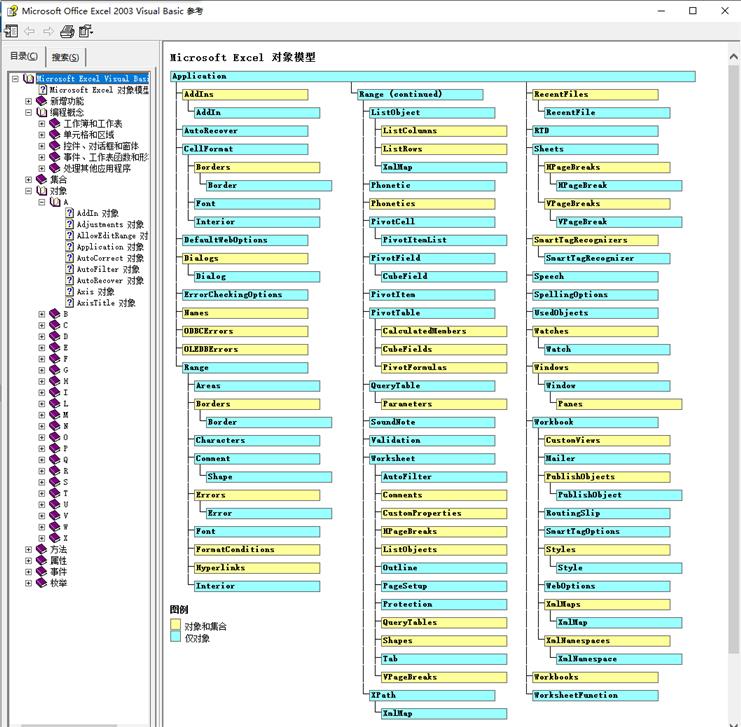Screen dimensions: 741x727
Task: Click the Forward arrow toolbar icon
Action: point(48,32)
